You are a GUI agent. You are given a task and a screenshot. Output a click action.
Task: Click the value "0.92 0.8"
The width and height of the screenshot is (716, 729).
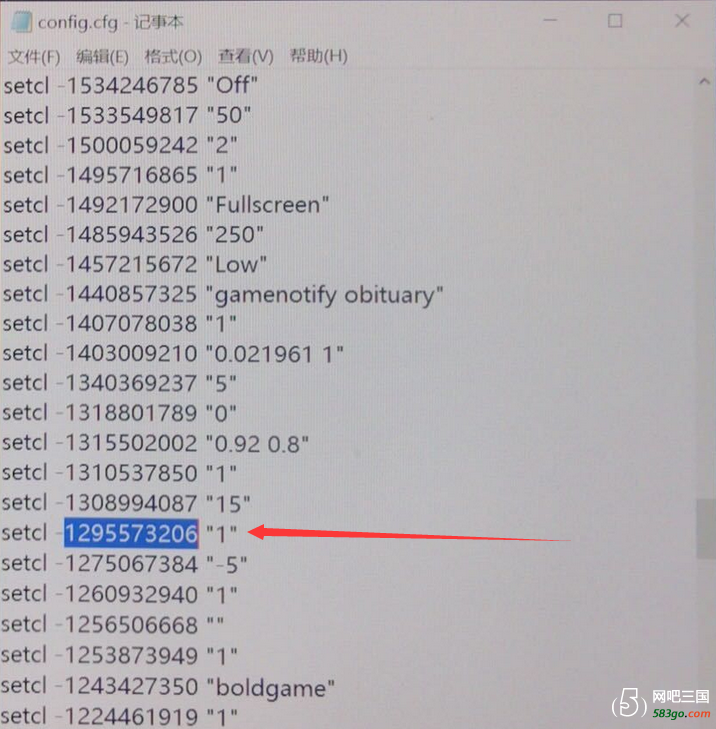coord(257,444)
